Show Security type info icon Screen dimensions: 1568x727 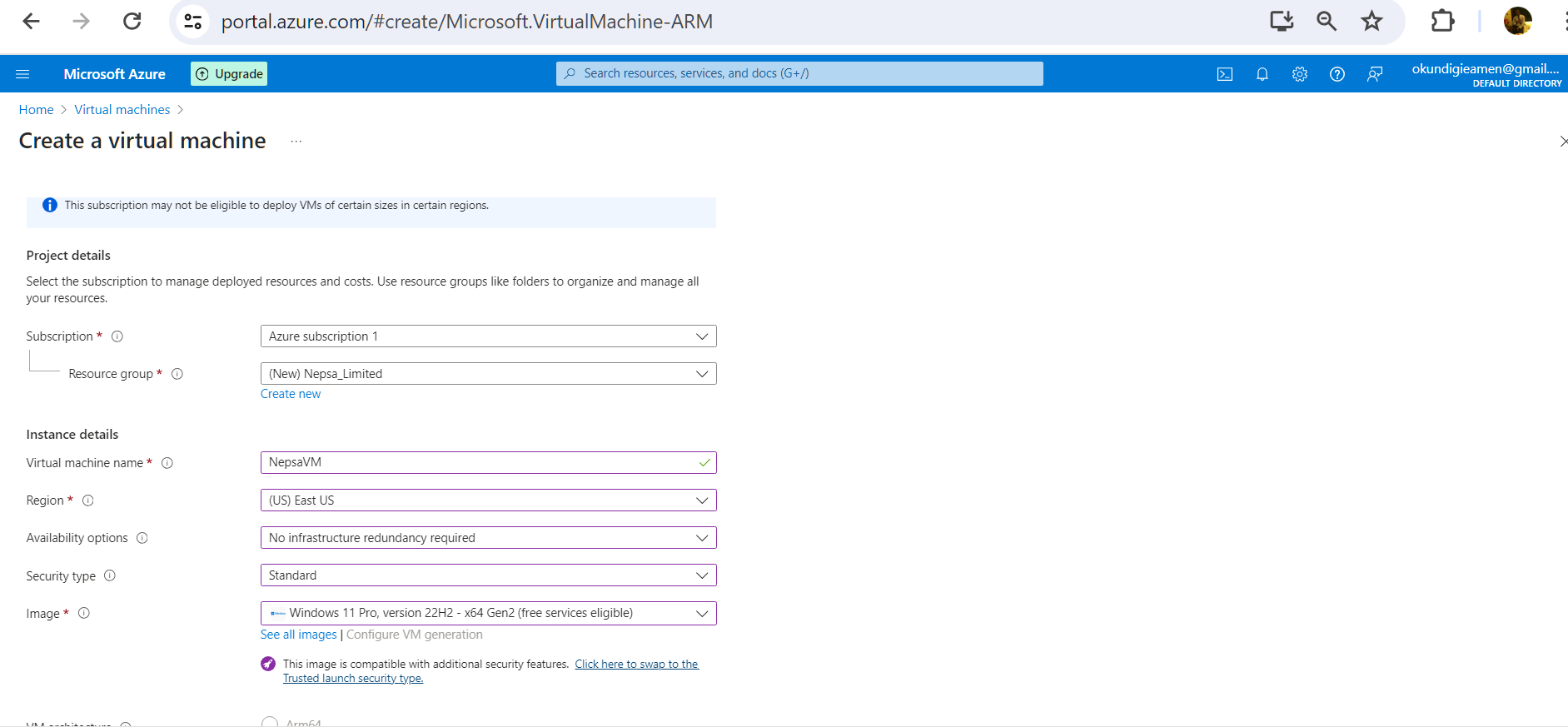pos(110,575)
